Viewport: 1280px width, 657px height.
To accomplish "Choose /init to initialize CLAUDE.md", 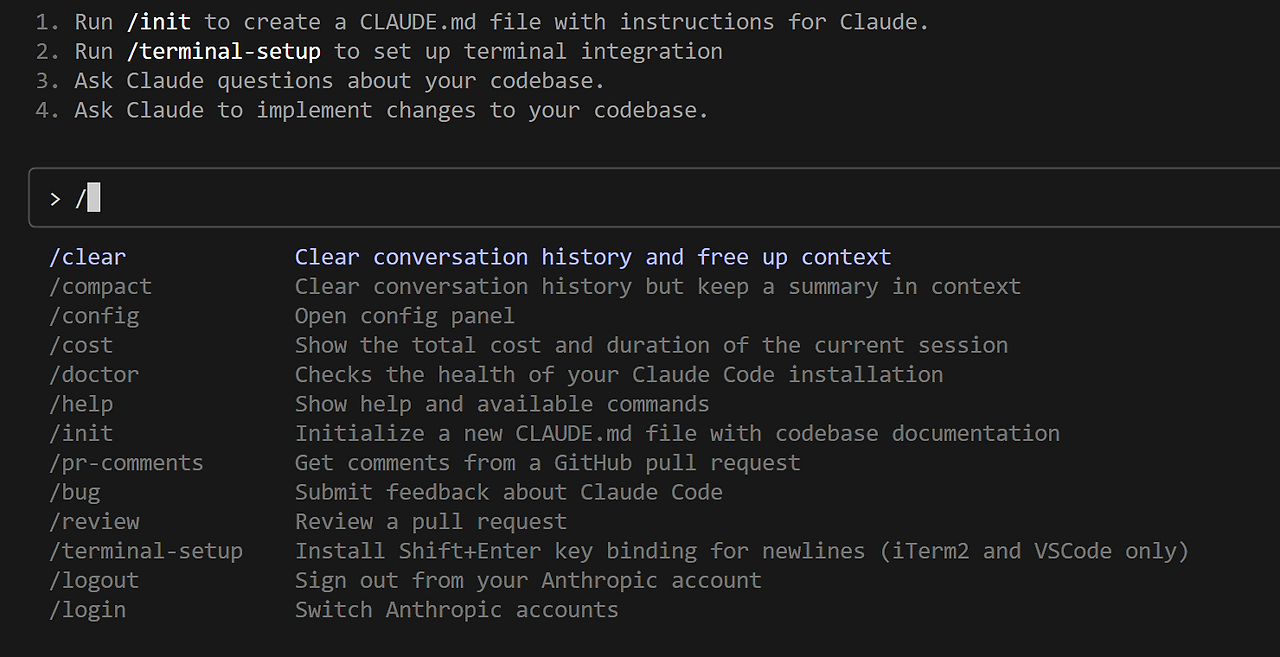I will (x=81, y=433).
